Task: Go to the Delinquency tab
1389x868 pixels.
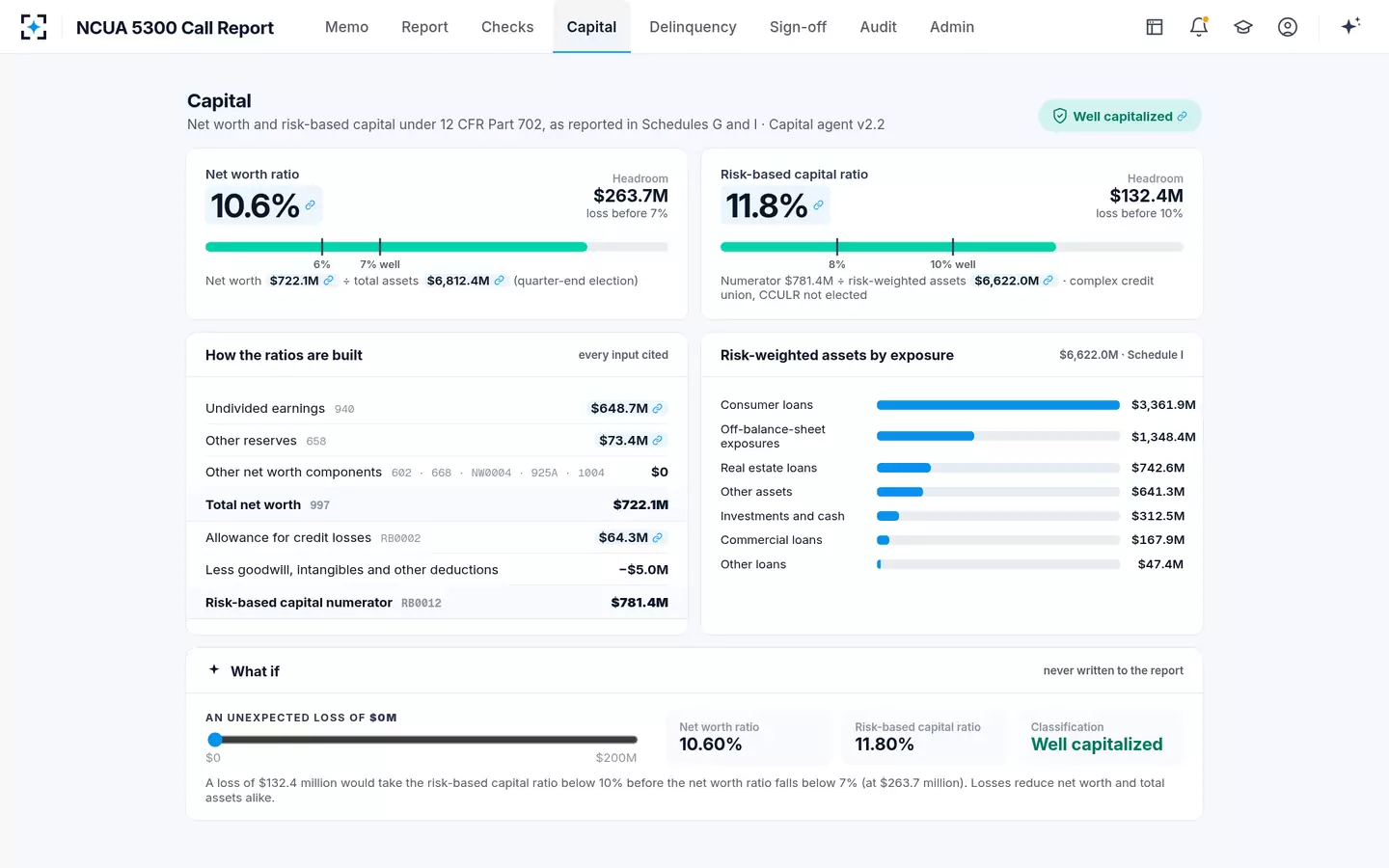Action: (x=693, y=27)
